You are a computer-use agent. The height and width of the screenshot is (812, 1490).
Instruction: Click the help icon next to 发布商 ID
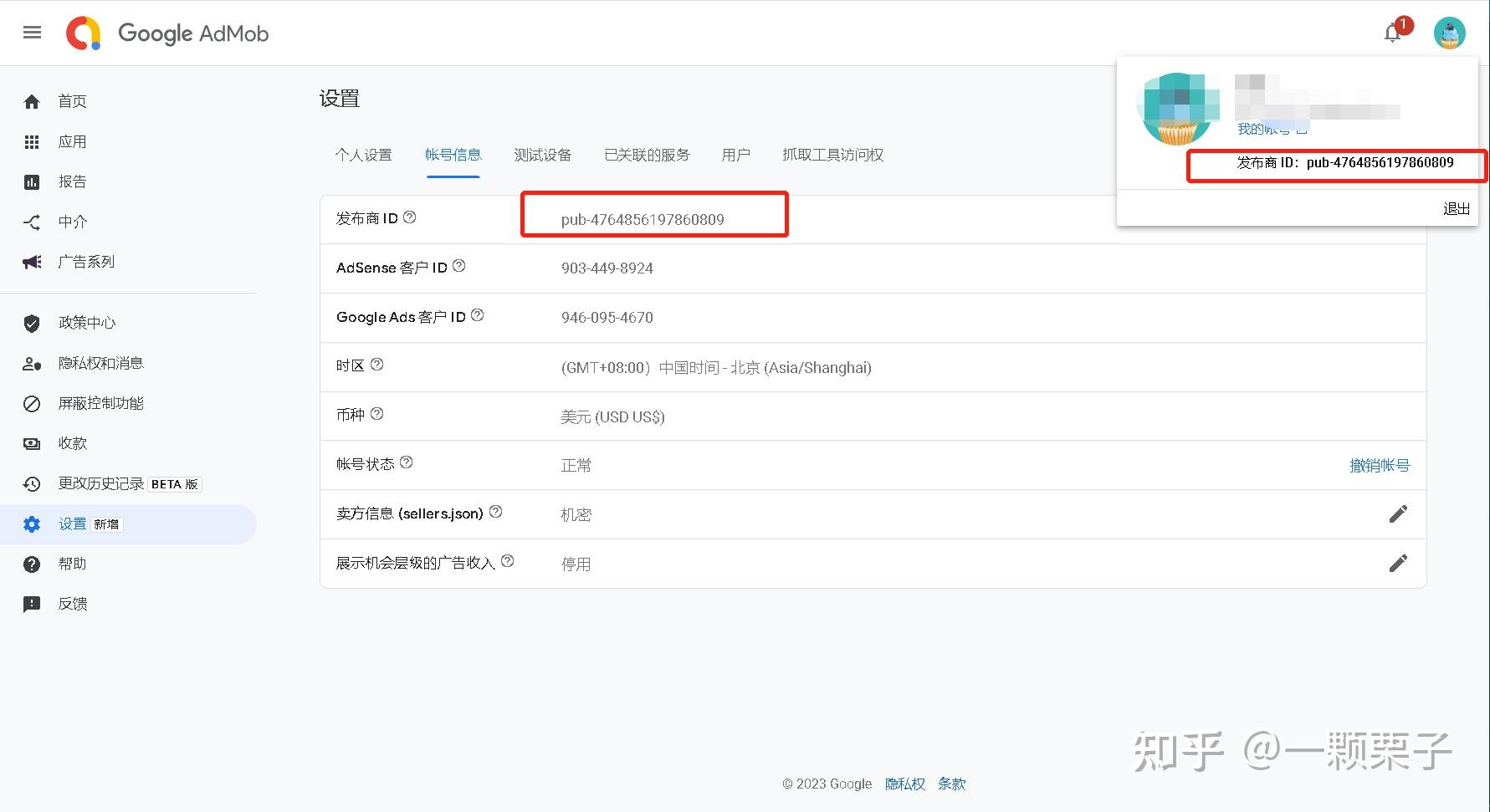pos(409,216)
